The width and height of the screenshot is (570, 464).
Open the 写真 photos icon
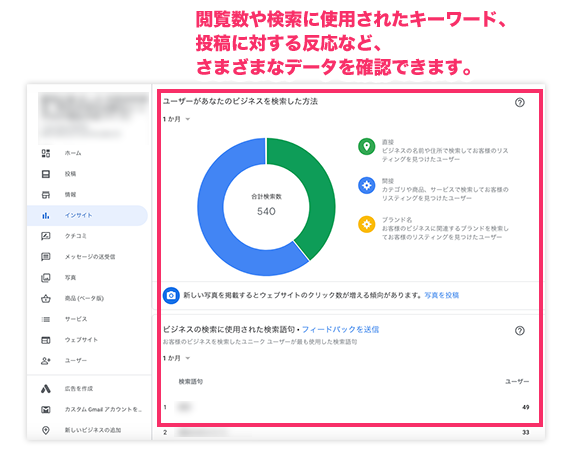46,278
